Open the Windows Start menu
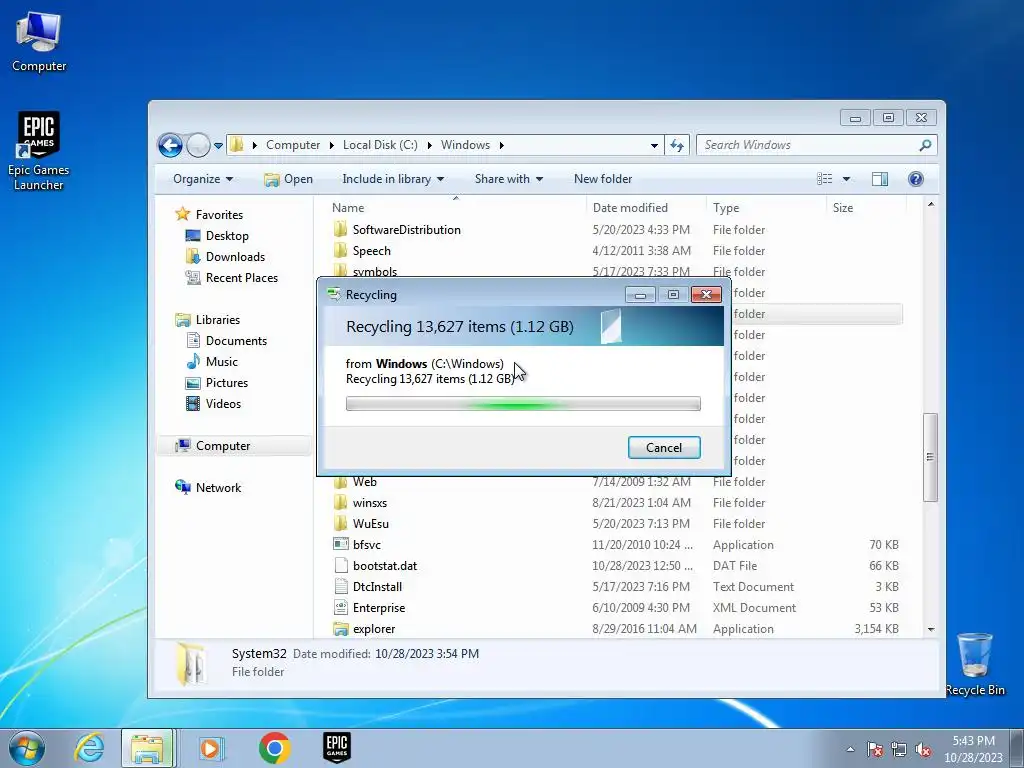Viewport: 1024px width, 768px height. point(27,748)
